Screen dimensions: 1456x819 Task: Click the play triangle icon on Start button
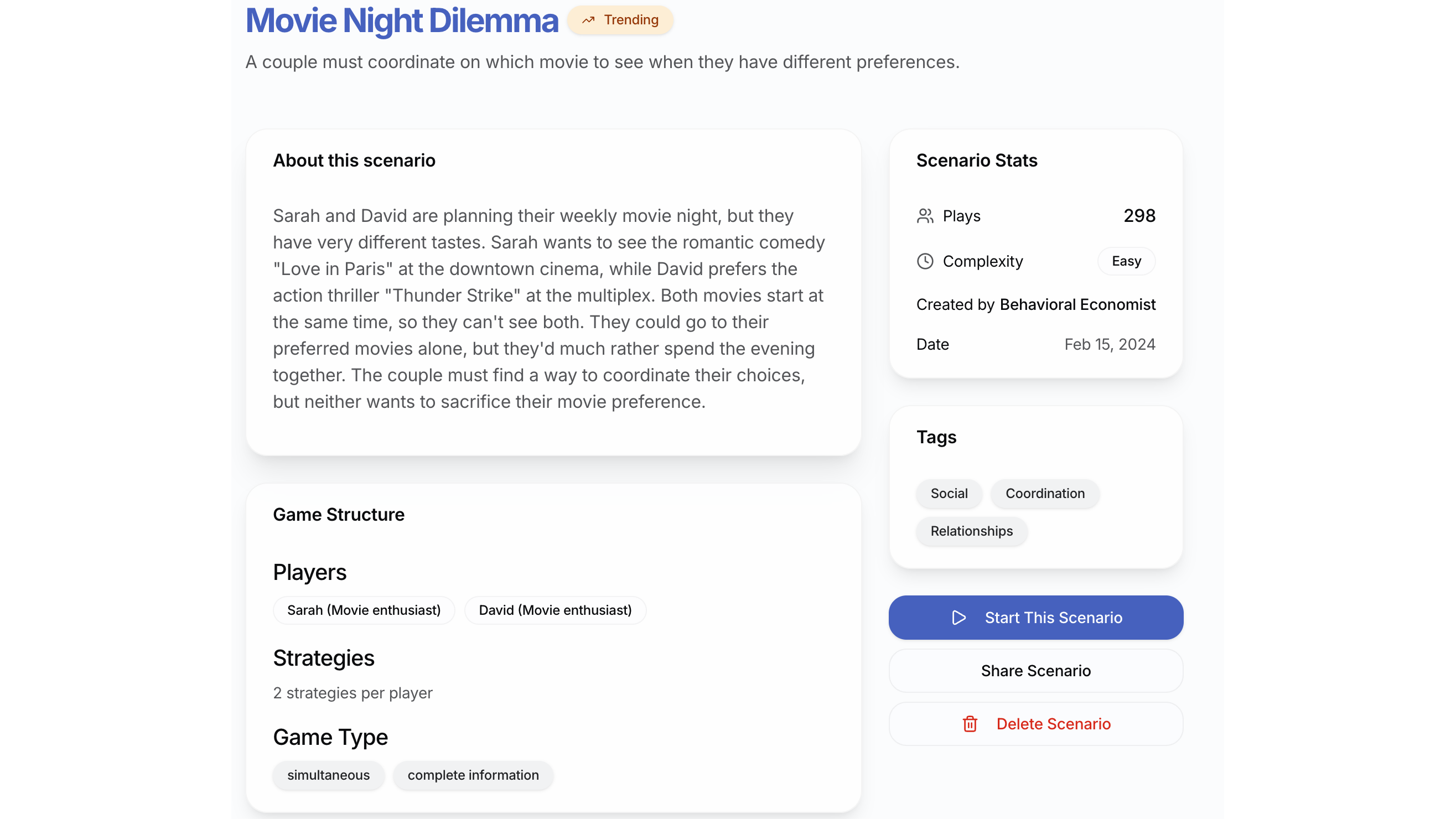coord(958,618)
